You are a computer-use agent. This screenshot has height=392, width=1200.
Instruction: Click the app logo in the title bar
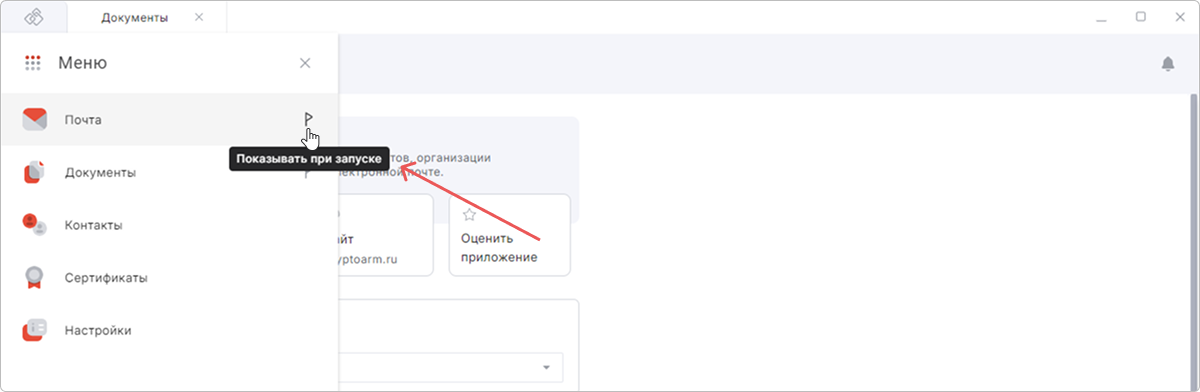[x=35, y=18]
